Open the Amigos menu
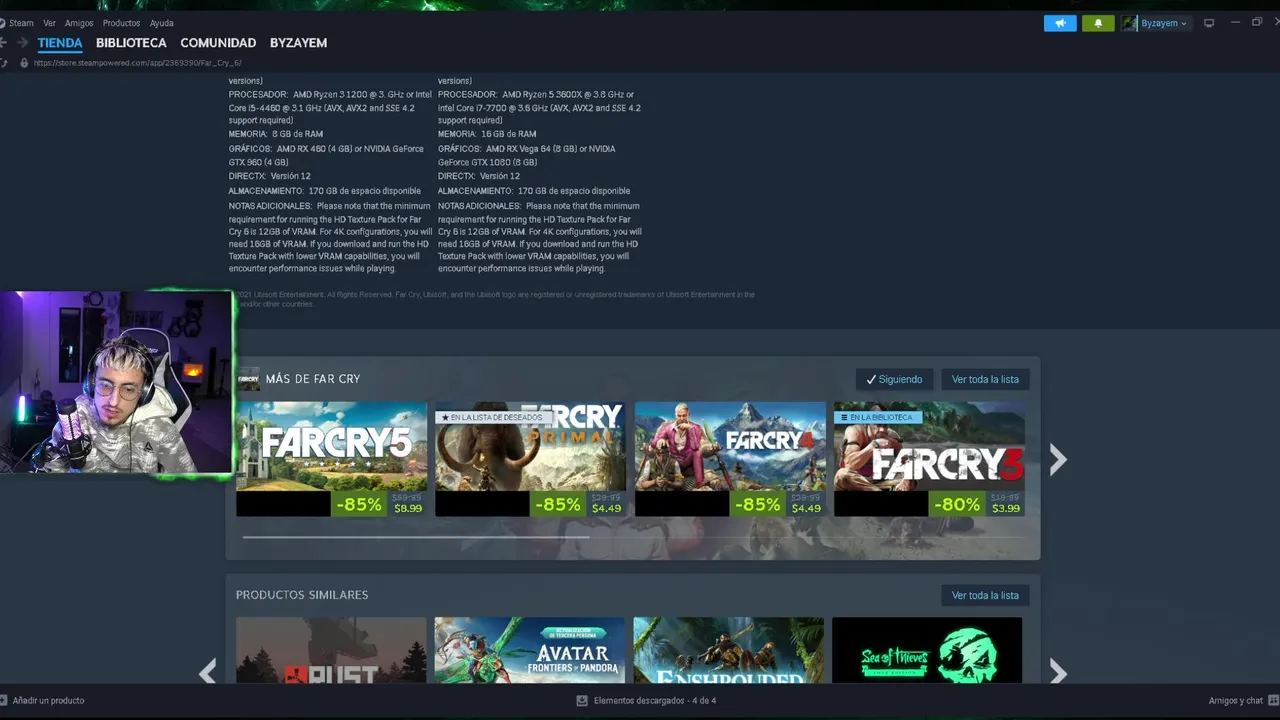 [79, 23]
